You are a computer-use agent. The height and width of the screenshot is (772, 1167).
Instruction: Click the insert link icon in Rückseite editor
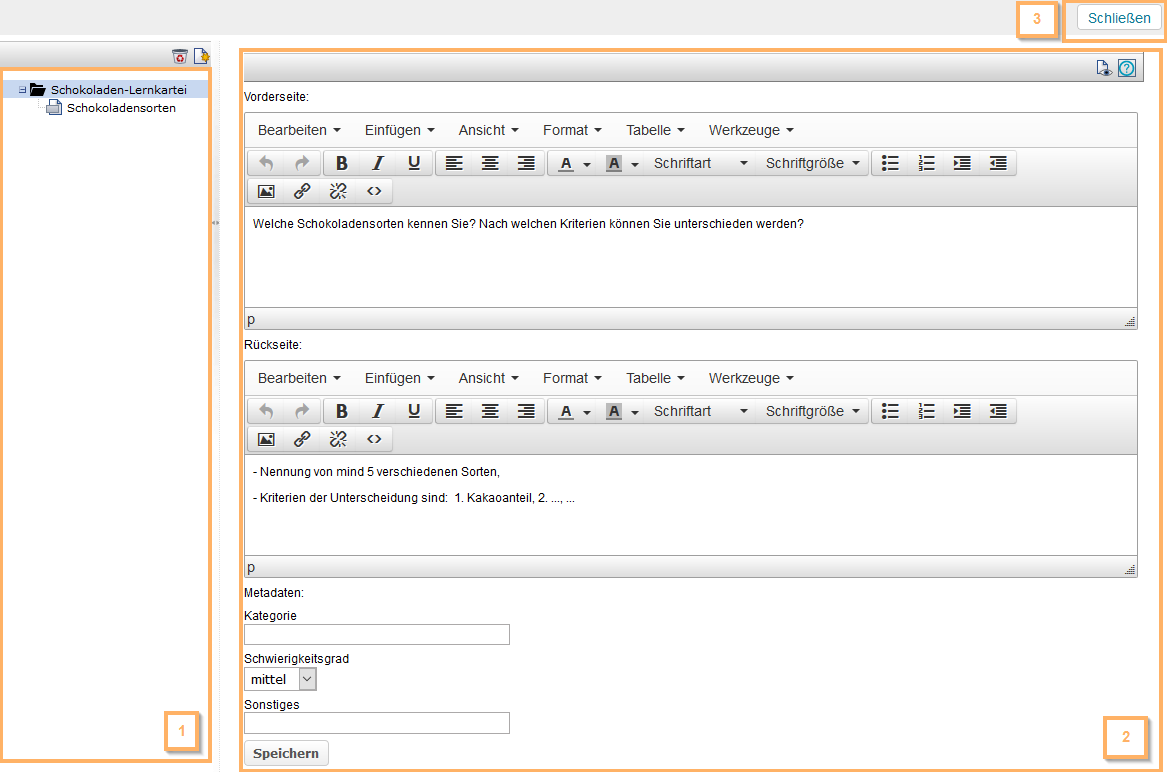point(302,439)
